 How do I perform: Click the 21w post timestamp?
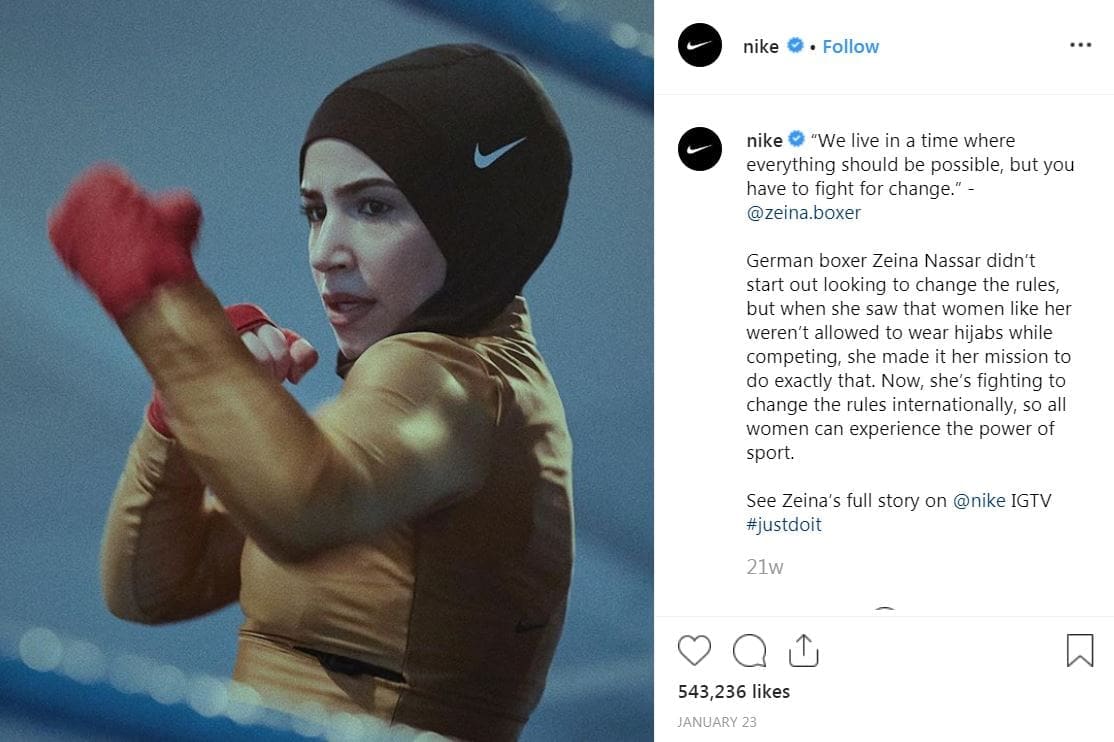(x=764, y=567)
